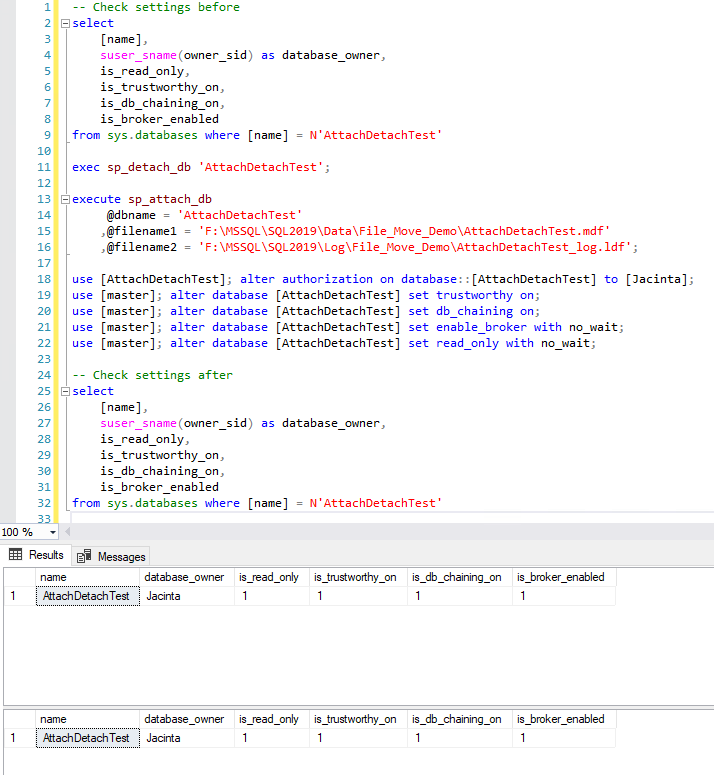Click [Jacinta] on line 18
Screen dimensions: 714x775
[x=656, y=279]
